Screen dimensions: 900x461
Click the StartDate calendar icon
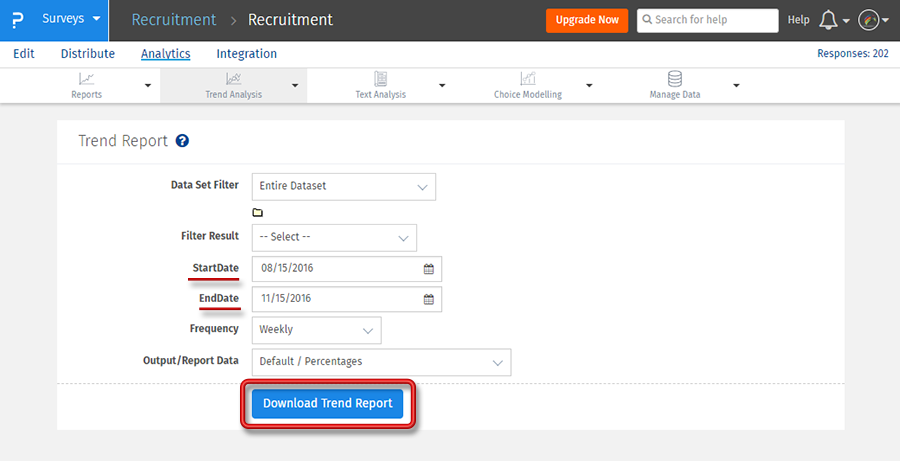point(429,269)
